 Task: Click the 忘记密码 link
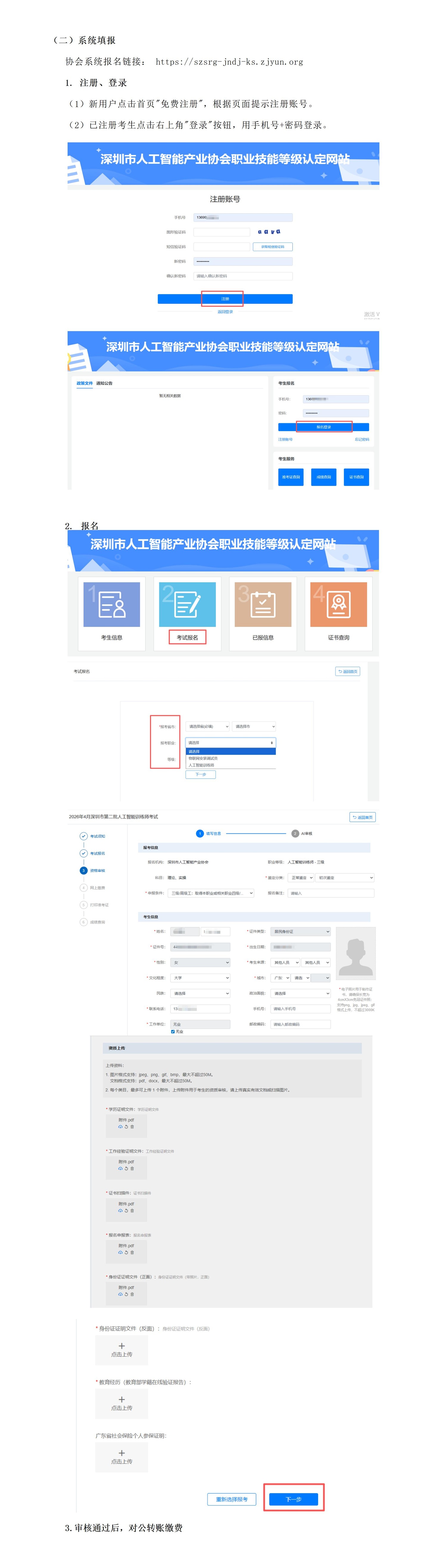click(362, 440)
